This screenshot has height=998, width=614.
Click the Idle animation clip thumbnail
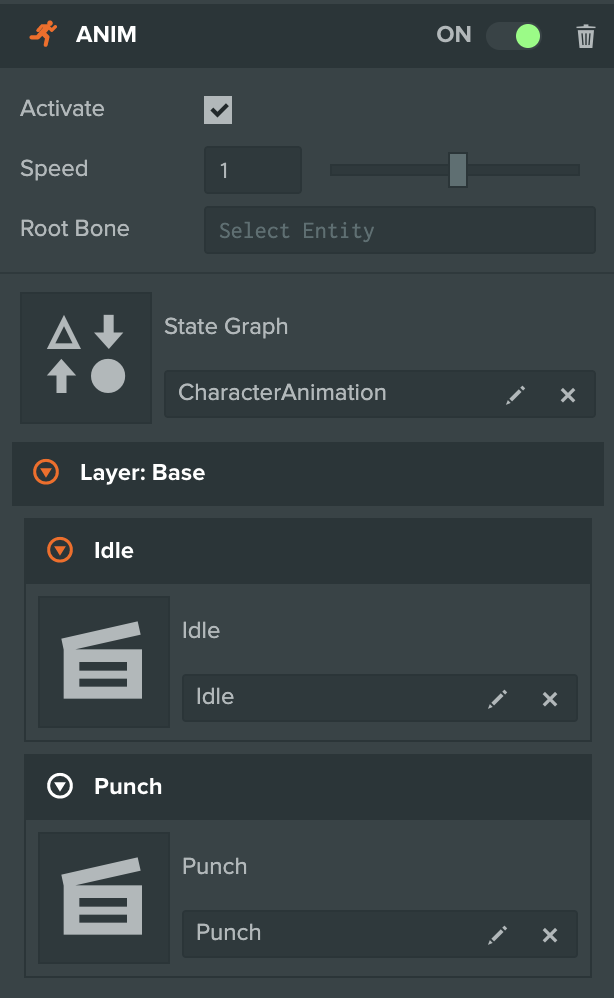pyautogui.click(x=104, y=662)
